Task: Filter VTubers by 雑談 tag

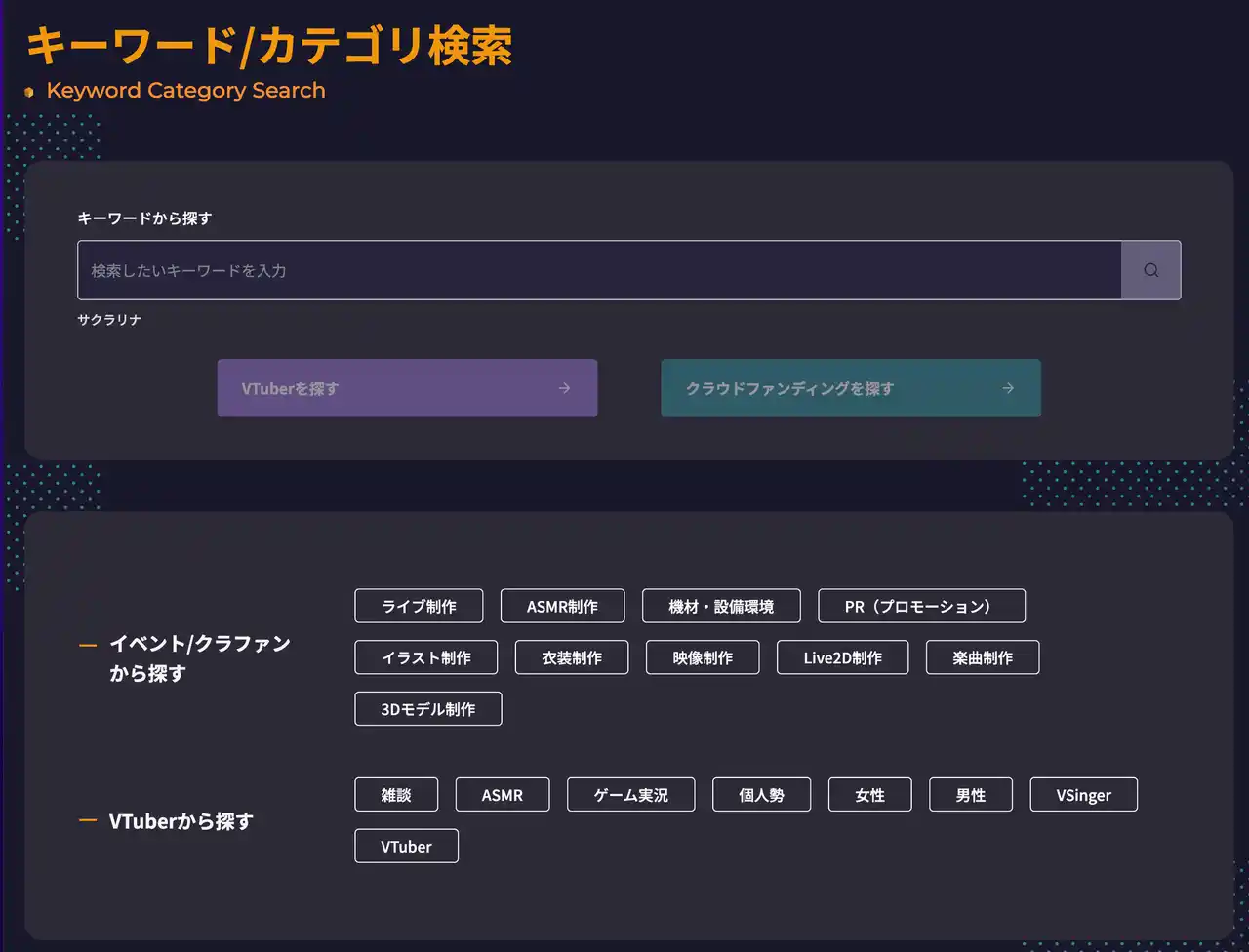Action: click(396, 795)
